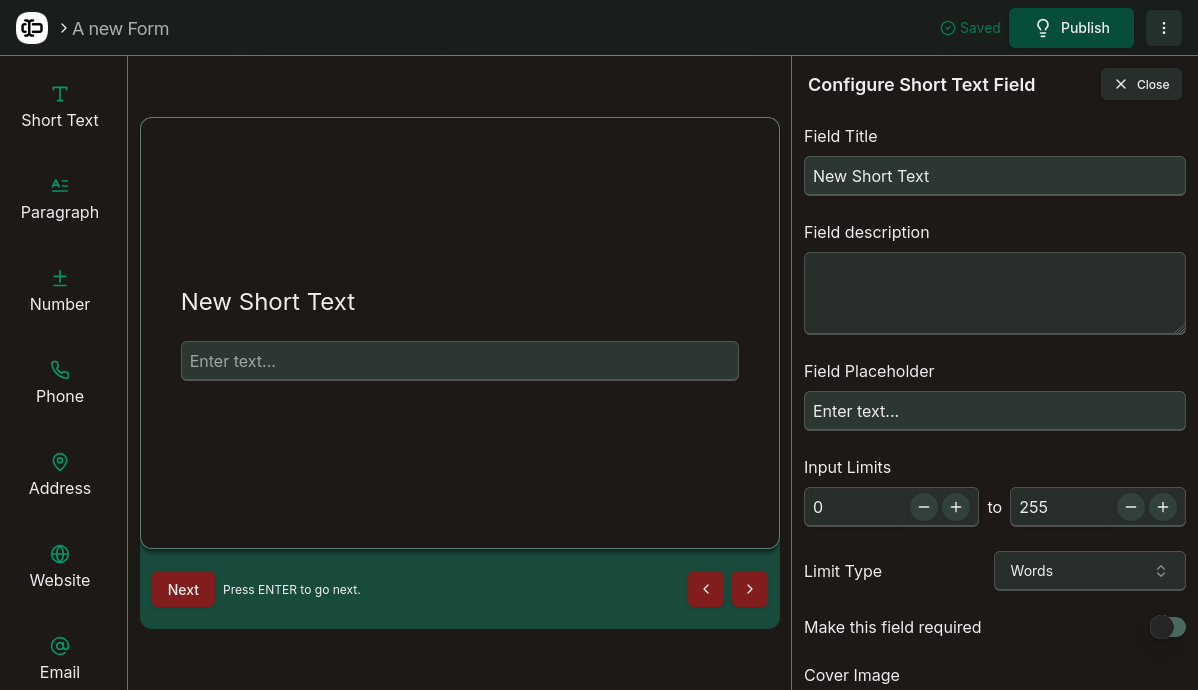Focus the Field description textarea

995,293
